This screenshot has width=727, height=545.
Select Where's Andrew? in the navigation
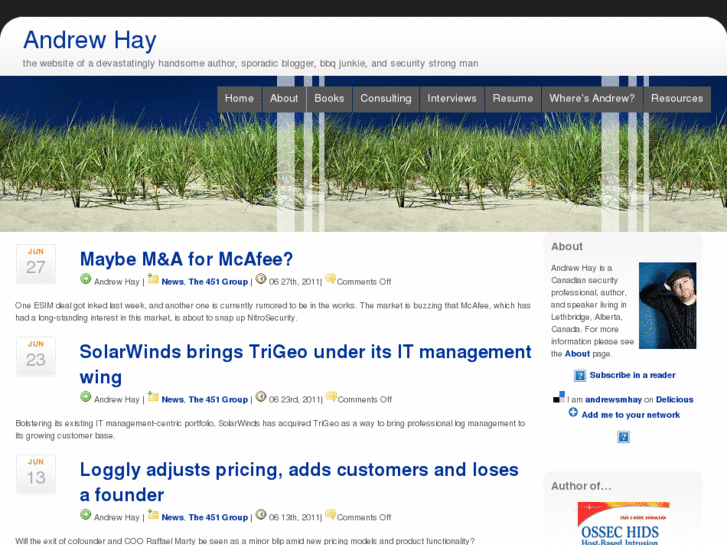click(592, 99)
